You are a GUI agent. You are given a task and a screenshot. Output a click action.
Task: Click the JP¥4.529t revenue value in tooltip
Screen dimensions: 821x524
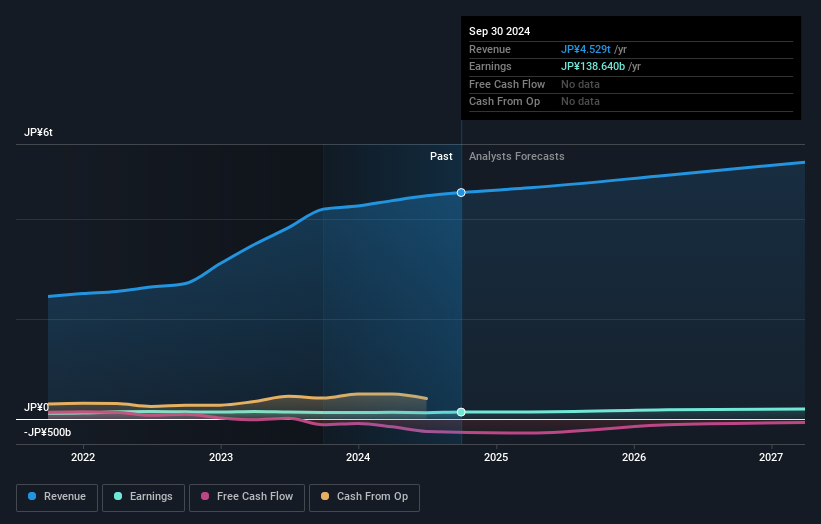(x=585, y=49)
